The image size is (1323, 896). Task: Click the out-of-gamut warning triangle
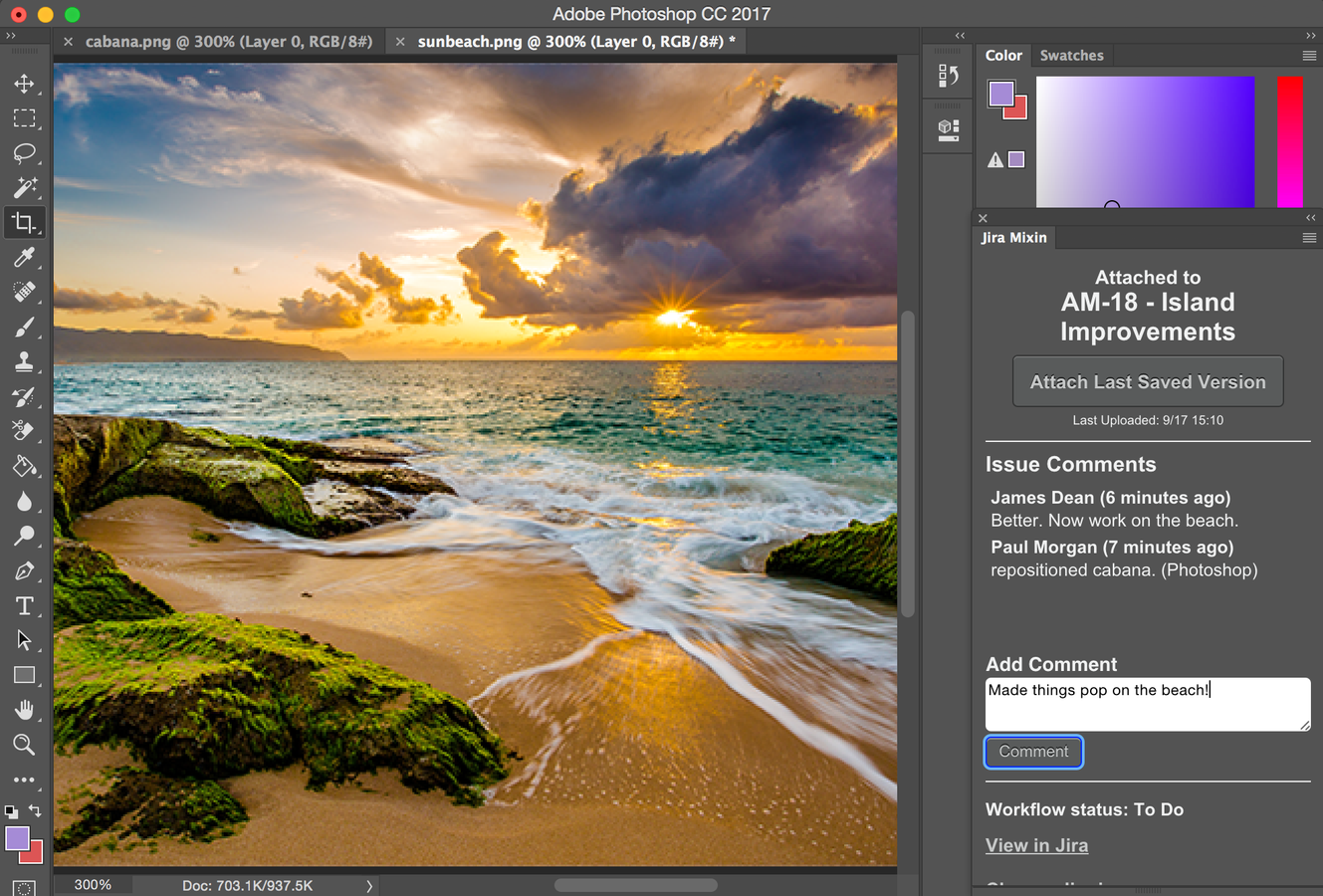994,159
